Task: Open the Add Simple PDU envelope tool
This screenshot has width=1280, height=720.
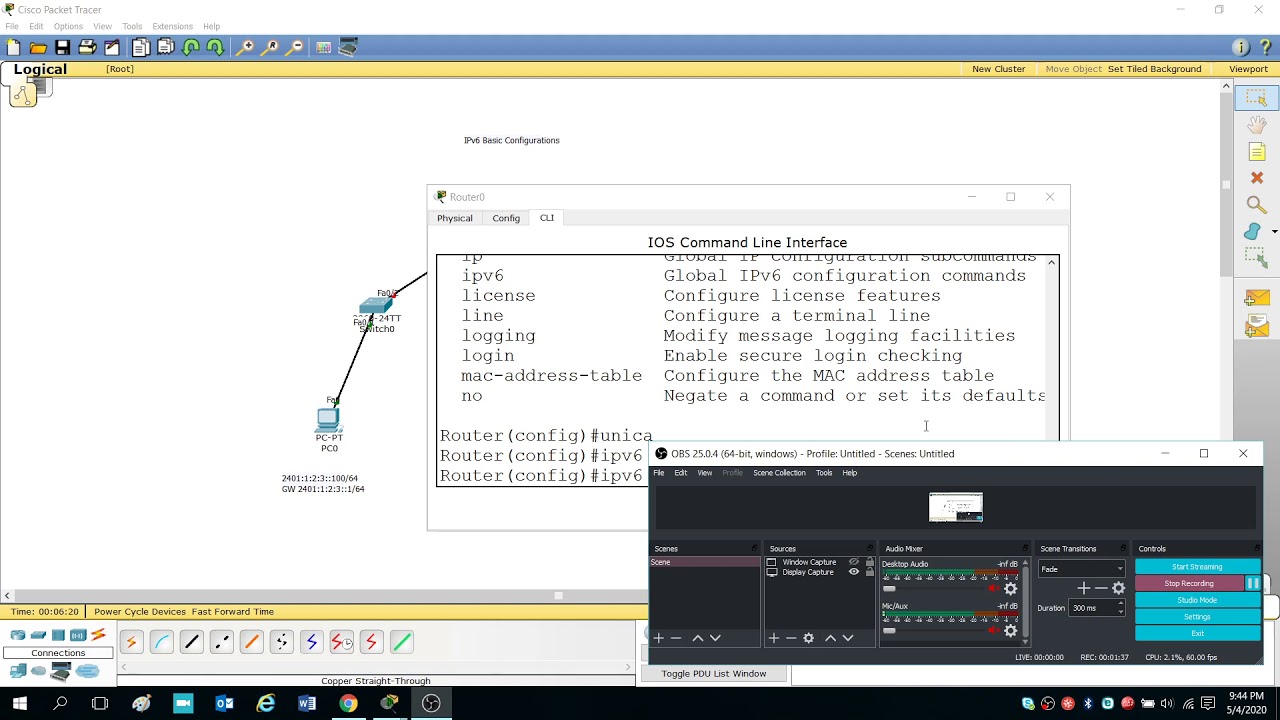Action: point(1256,299)
